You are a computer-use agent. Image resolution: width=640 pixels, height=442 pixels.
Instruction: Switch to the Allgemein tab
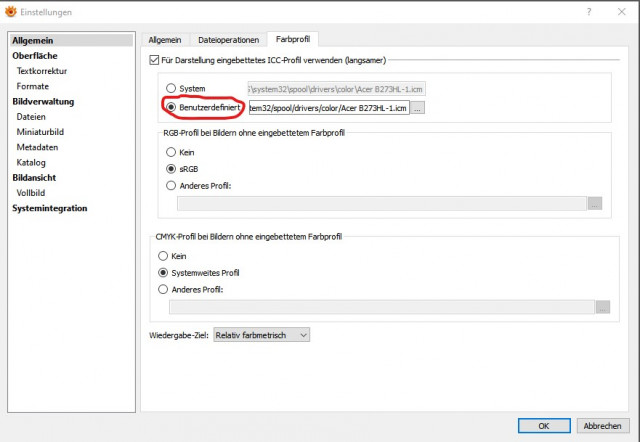165,40
